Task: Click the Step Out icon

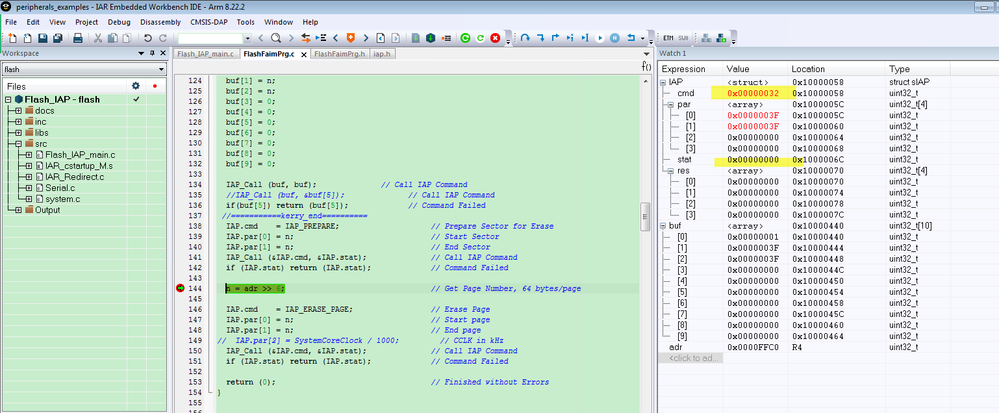Action: click(x=555, y=38)
